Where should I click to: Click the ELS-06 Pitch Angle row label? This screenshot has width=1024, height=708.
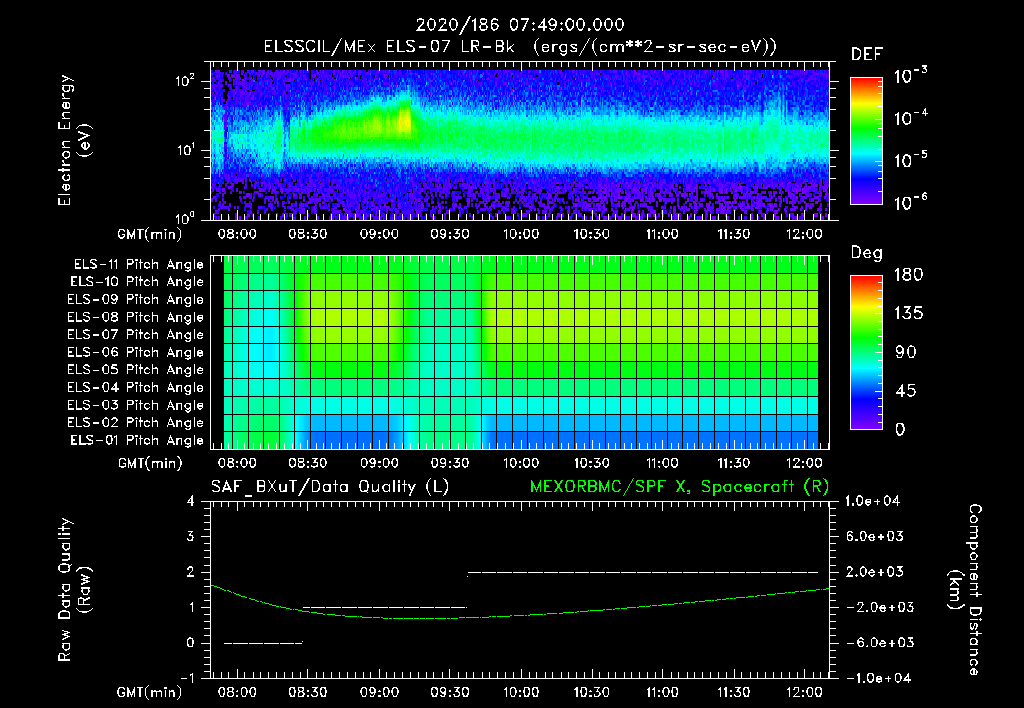point(135,352)
